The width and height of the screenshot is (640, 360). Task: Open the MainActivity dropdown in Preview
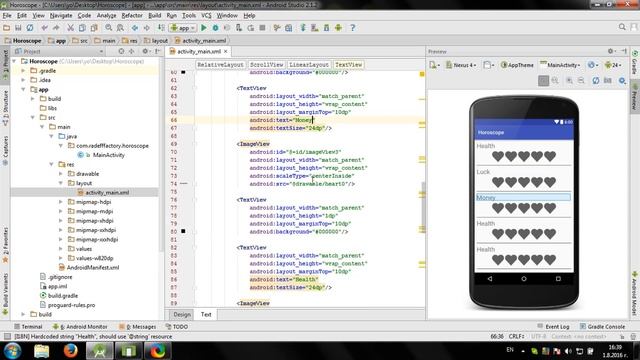pyautogui.click(x=560, y=65)
